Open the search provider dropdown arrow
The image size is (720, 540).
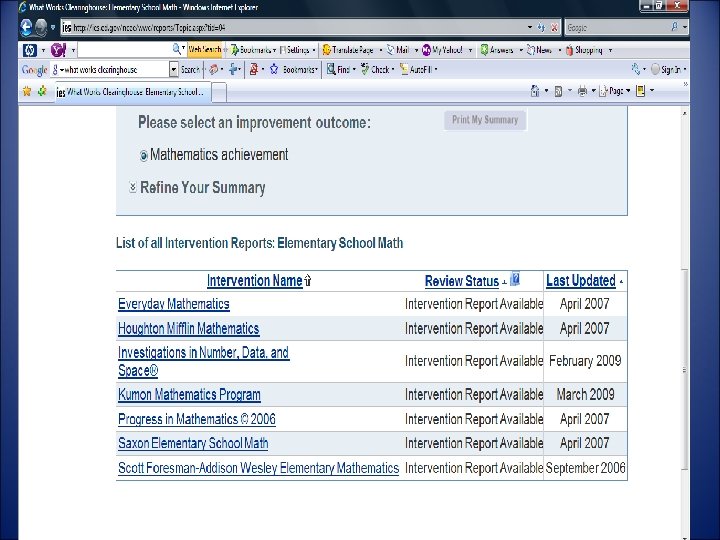685,28
